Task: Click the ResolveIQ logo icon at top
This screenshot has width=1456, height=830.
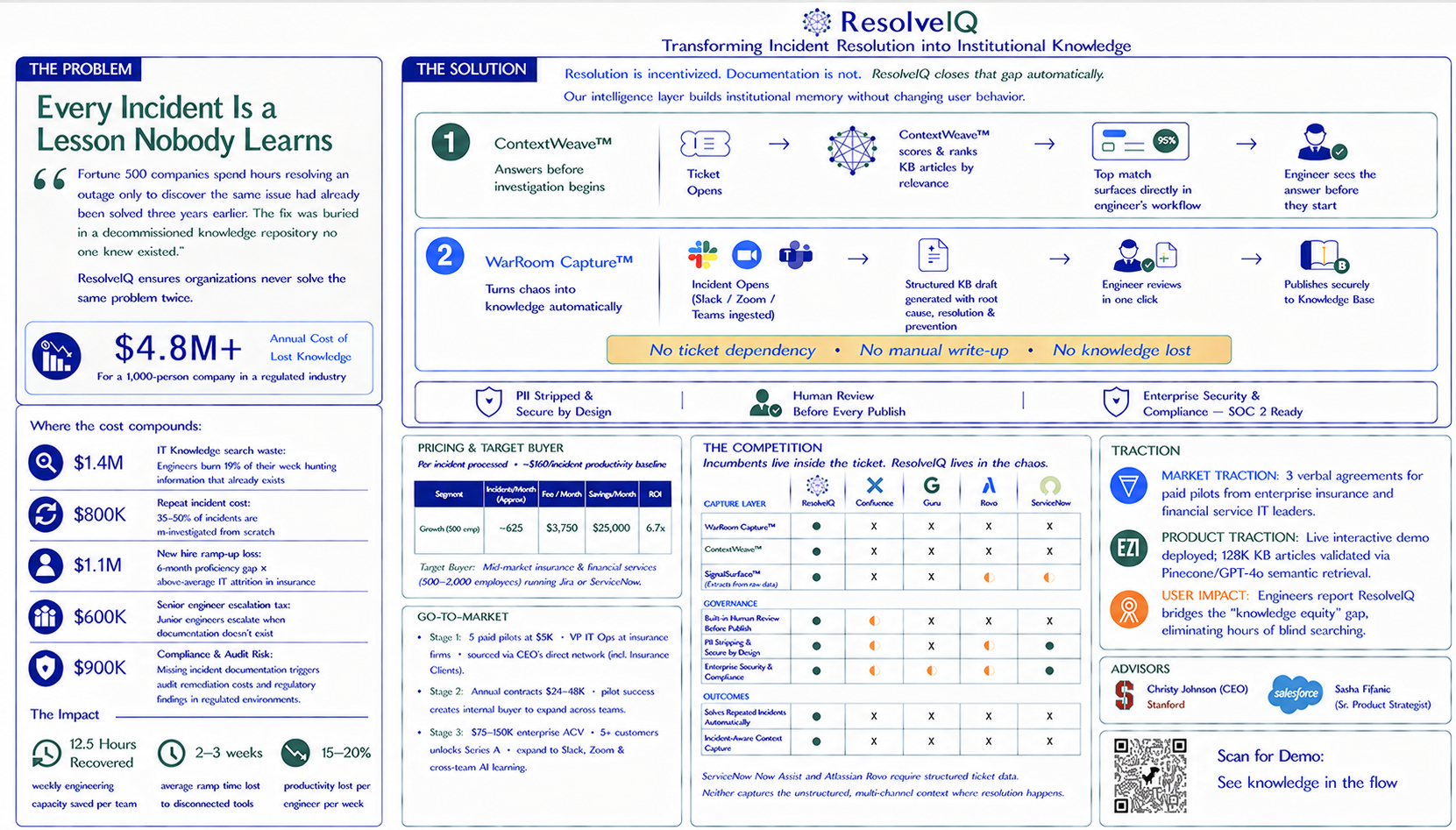Action: click(x=817, y=22)
